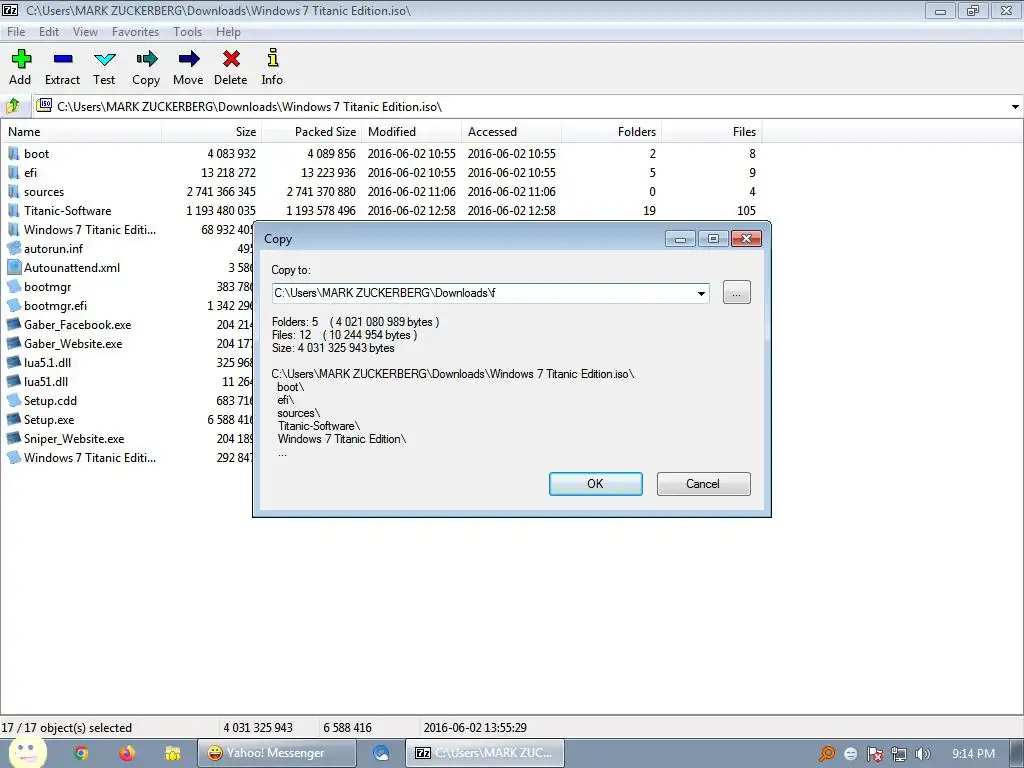Screen dimensions: 1024x768
Task: Click the taskbar clock showing 9:14 PM
Action: (x=973, y=754)
